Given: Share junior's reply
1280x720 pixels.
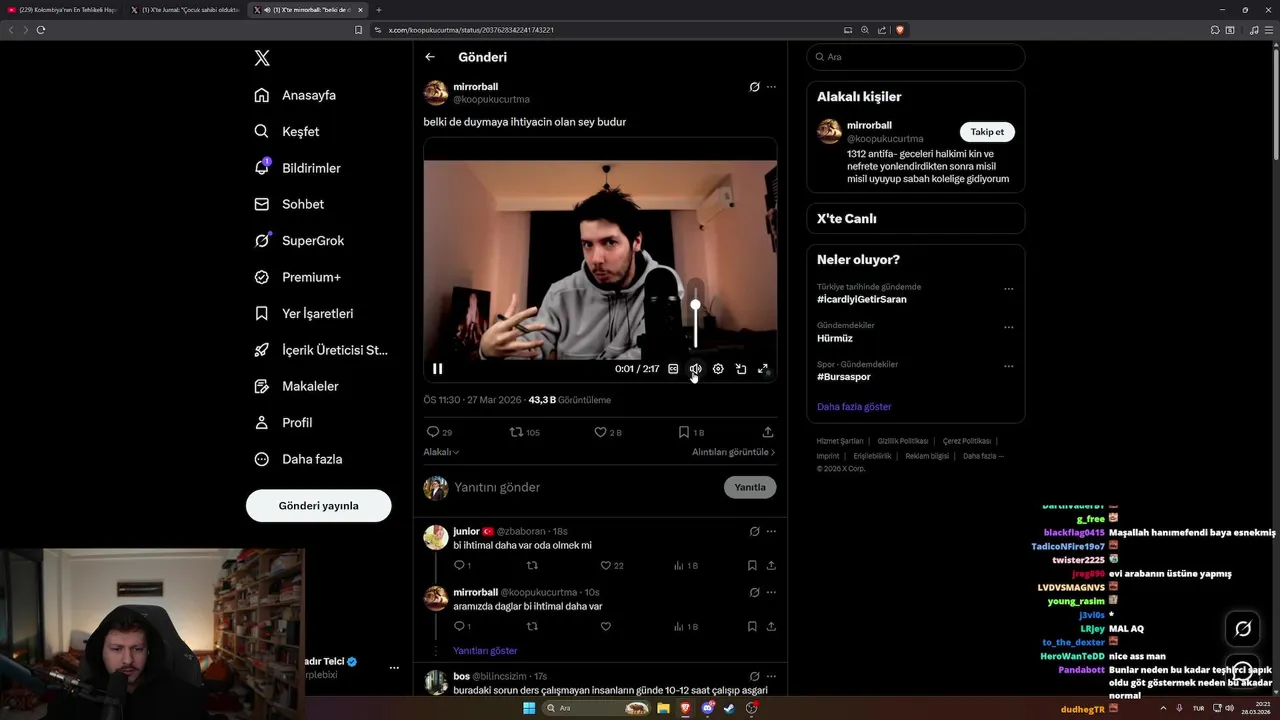Looking at the screenshot, I should pos(771,565).
